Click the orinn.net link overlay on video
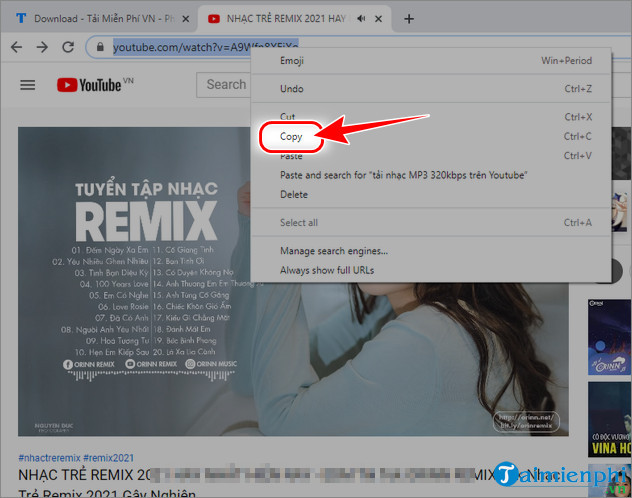 (x=526, y=421)
